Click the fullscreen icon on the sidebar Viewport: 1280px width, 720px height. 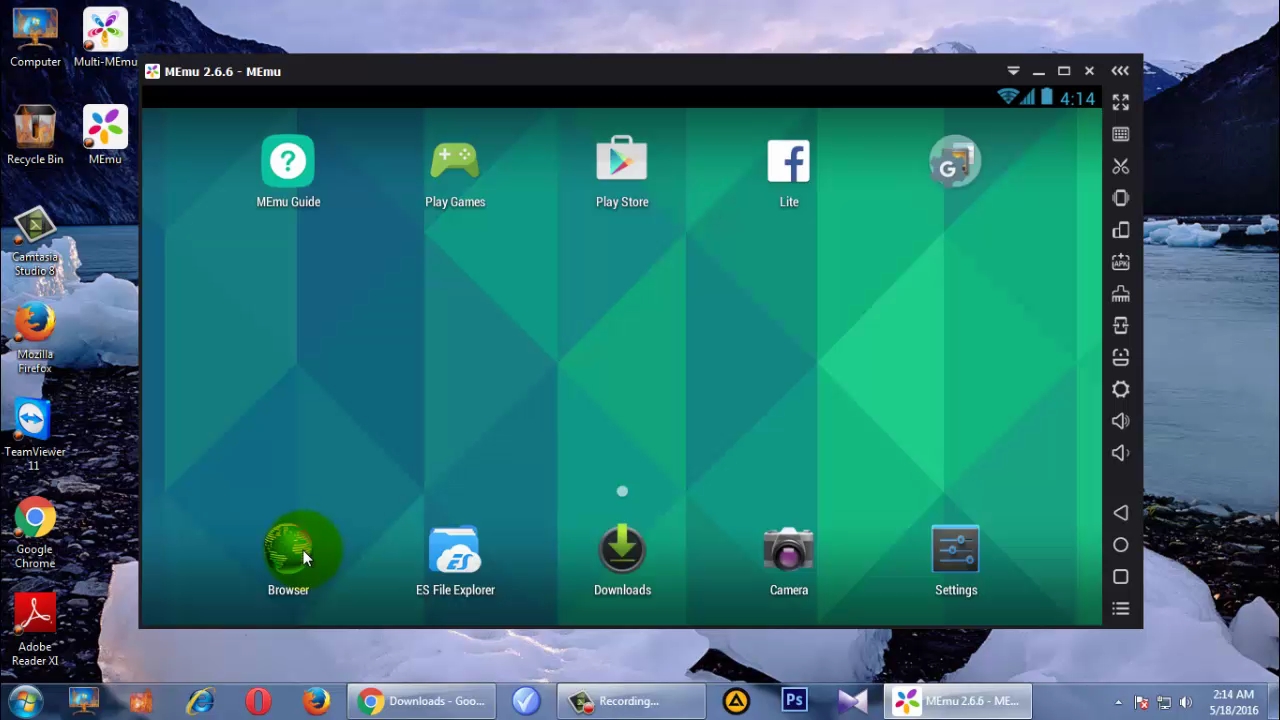tap(1120, 101)
